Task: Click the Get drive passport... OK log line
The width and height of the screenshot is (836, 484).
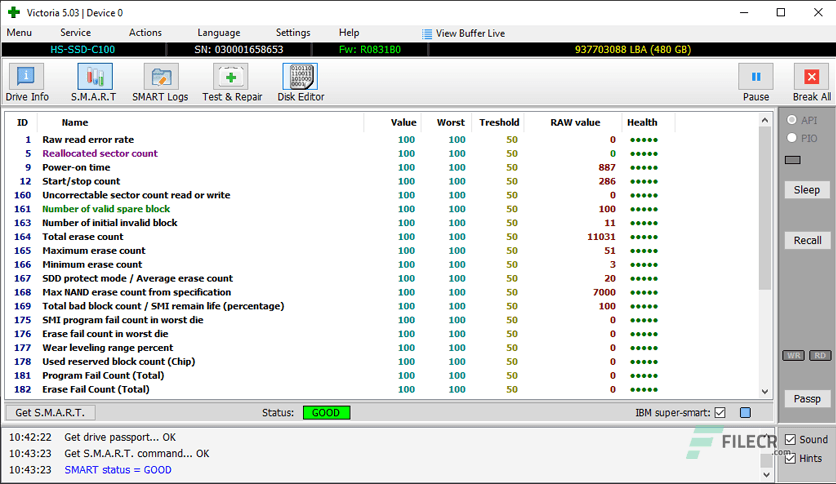Action: (120, 437)
